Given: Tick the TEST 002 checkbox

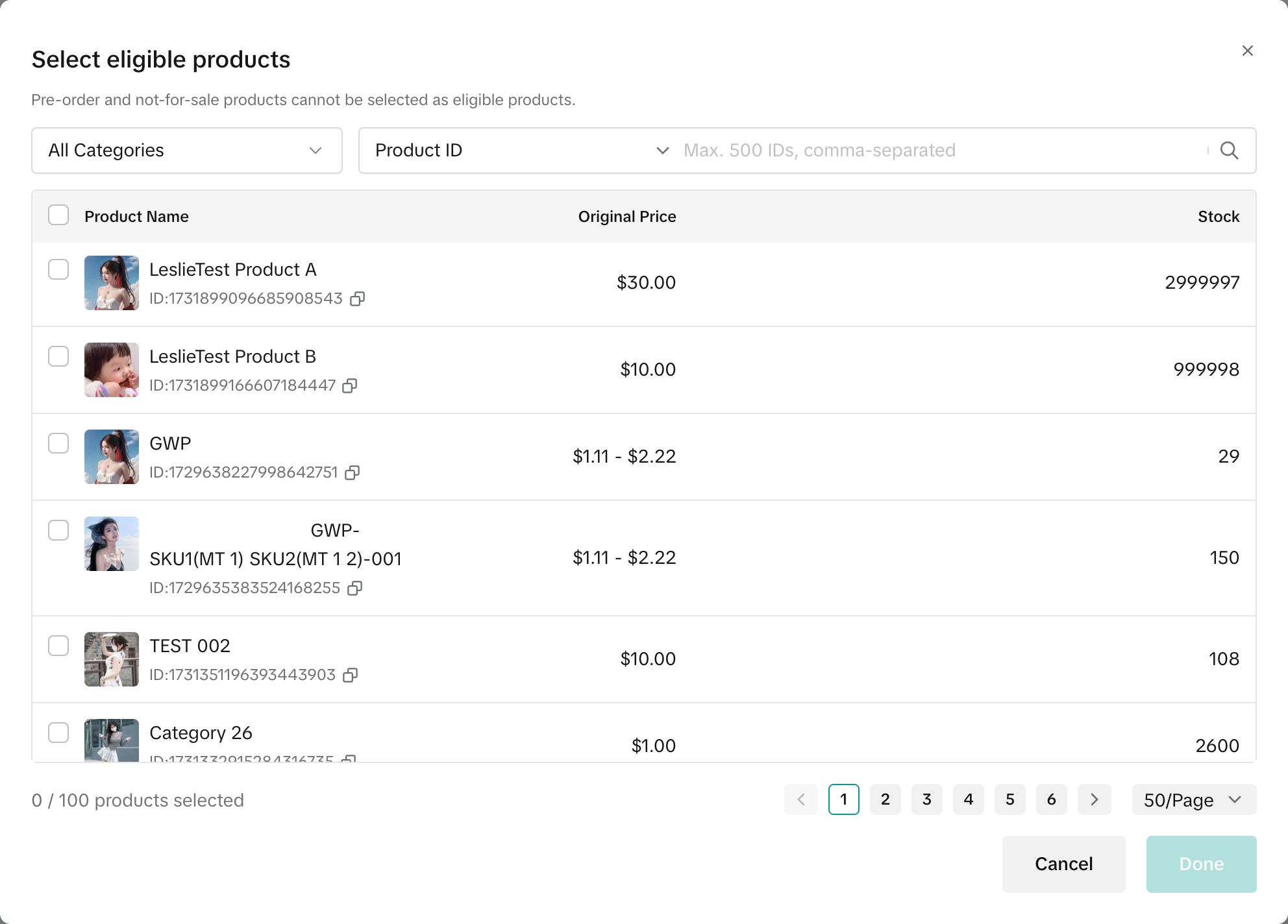Looking at the screenshot, I should pos(58,646).
